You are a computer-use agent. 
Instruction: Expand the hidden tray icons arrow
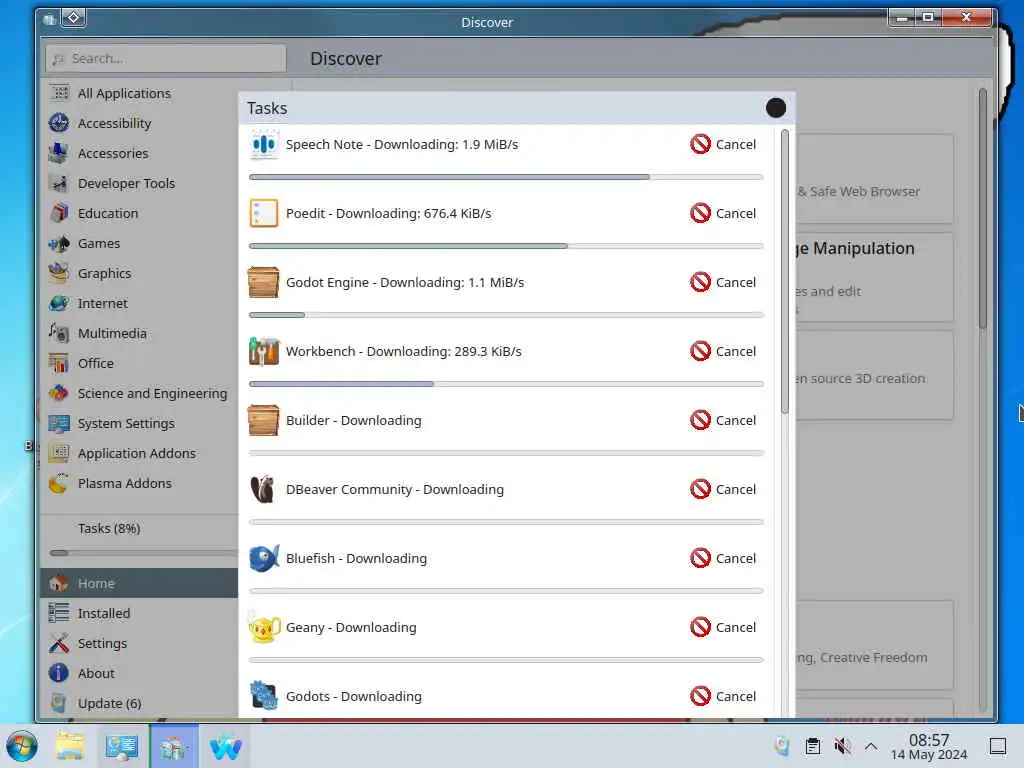pyautogui.click(x=871, y=746)
